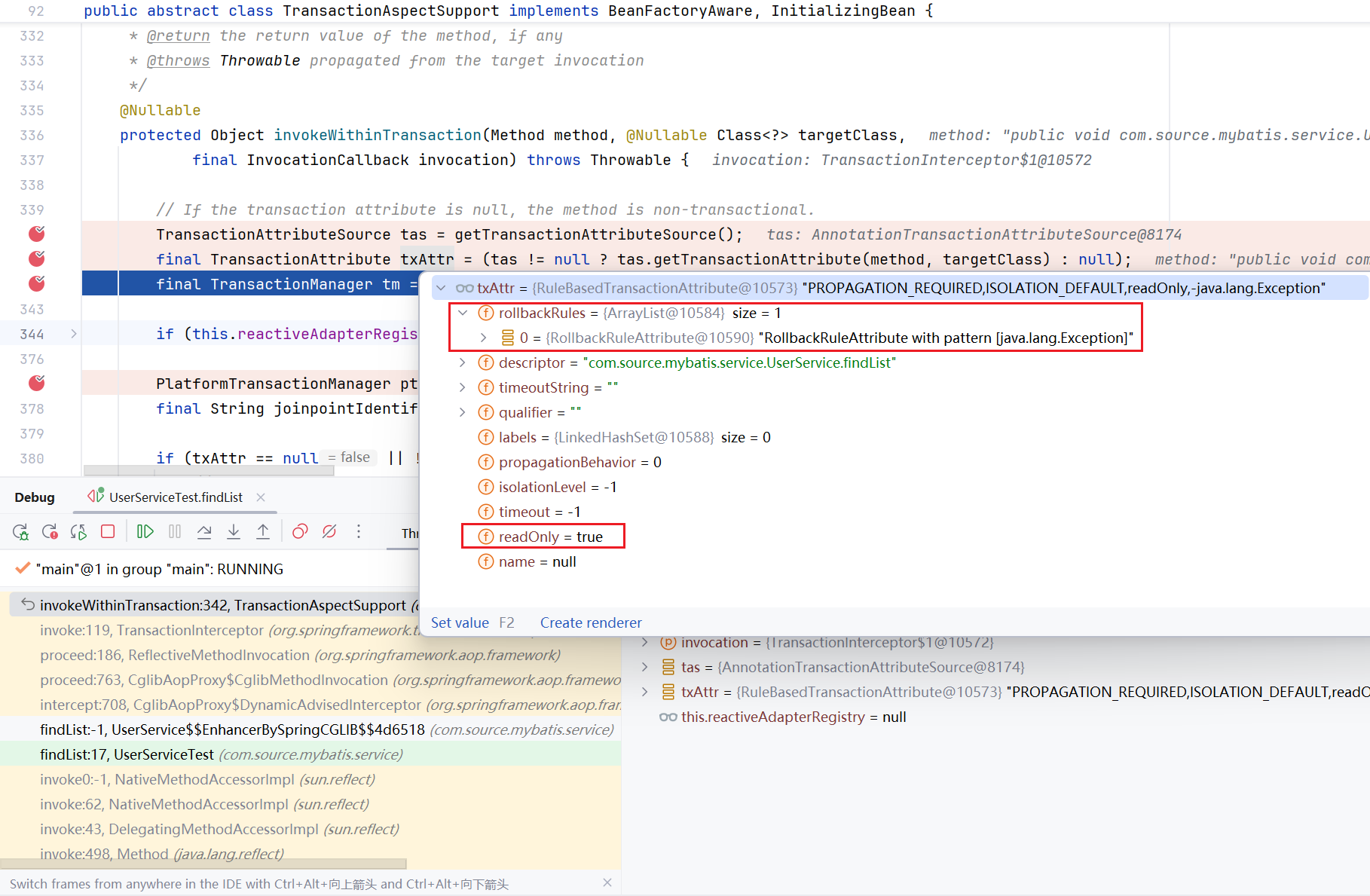Select frame findList:17, UserServiceTest
1370x896 pixels.
(x=310, y=754)
